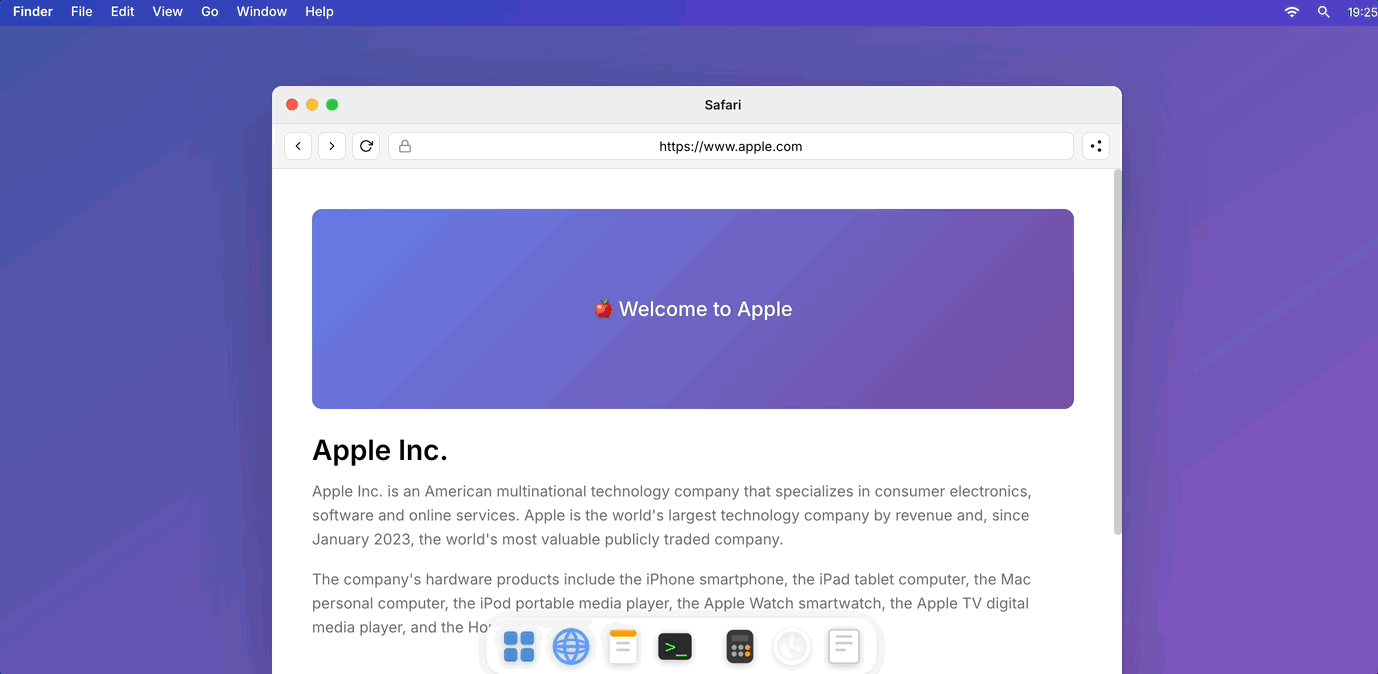1378x674 pixels.
Task: Open the File menu
Action: coord(82,12)
